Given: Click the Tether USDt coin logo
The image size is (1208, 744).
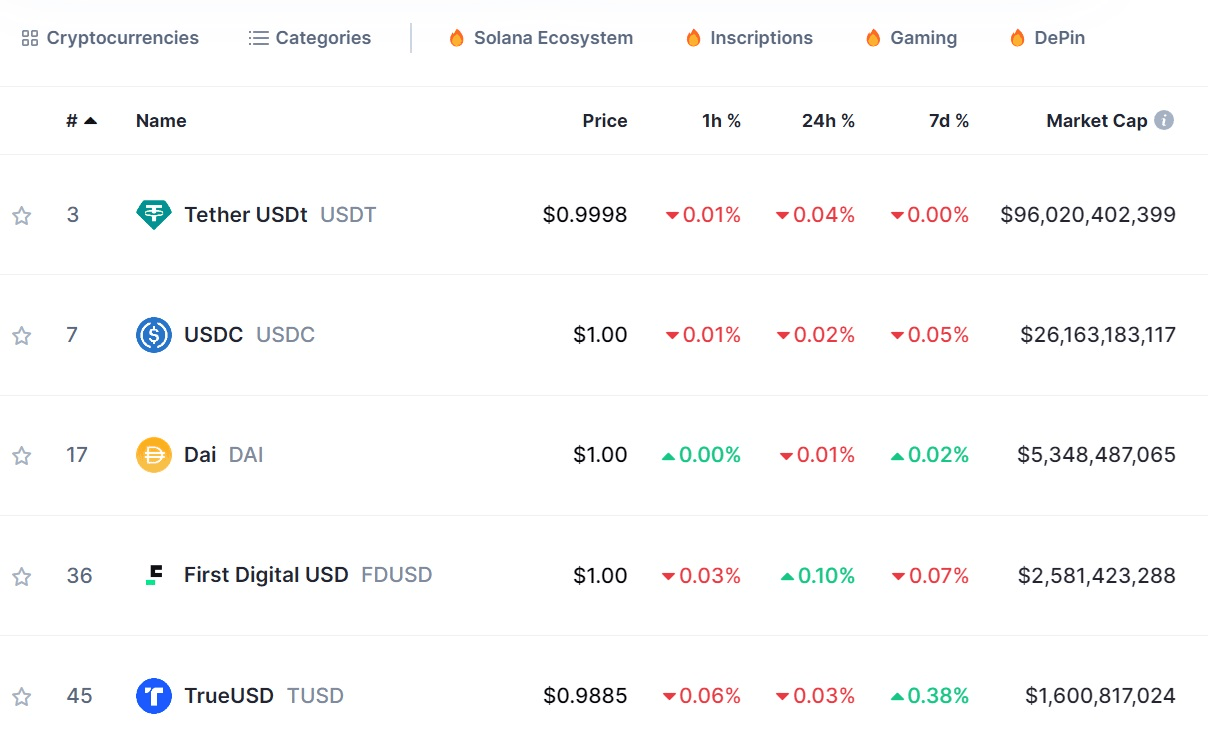Looking at the screenshot, I should click(x=153, y=214).
